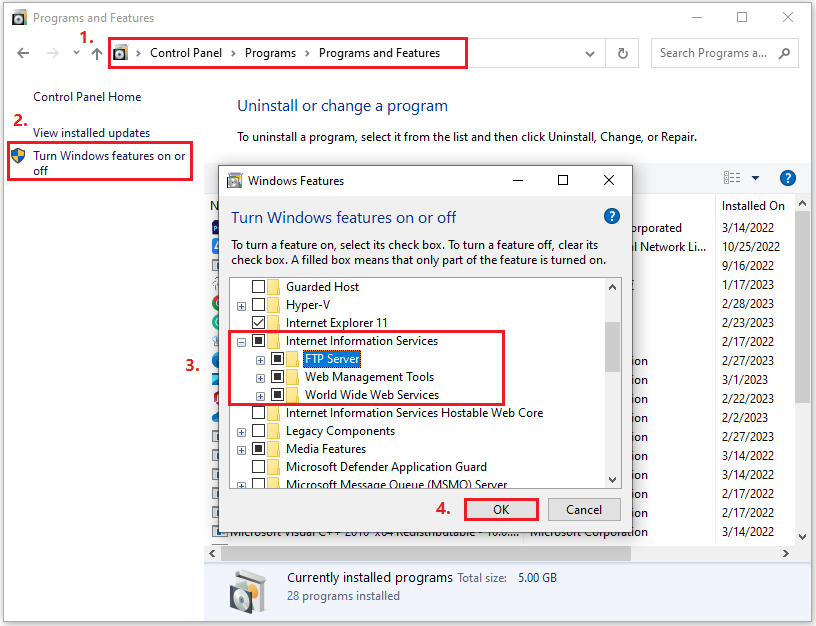The height and width of the screenshot is (626, 816).
Task: Open the address bar history dropdown
Action: tap(590, 54)
